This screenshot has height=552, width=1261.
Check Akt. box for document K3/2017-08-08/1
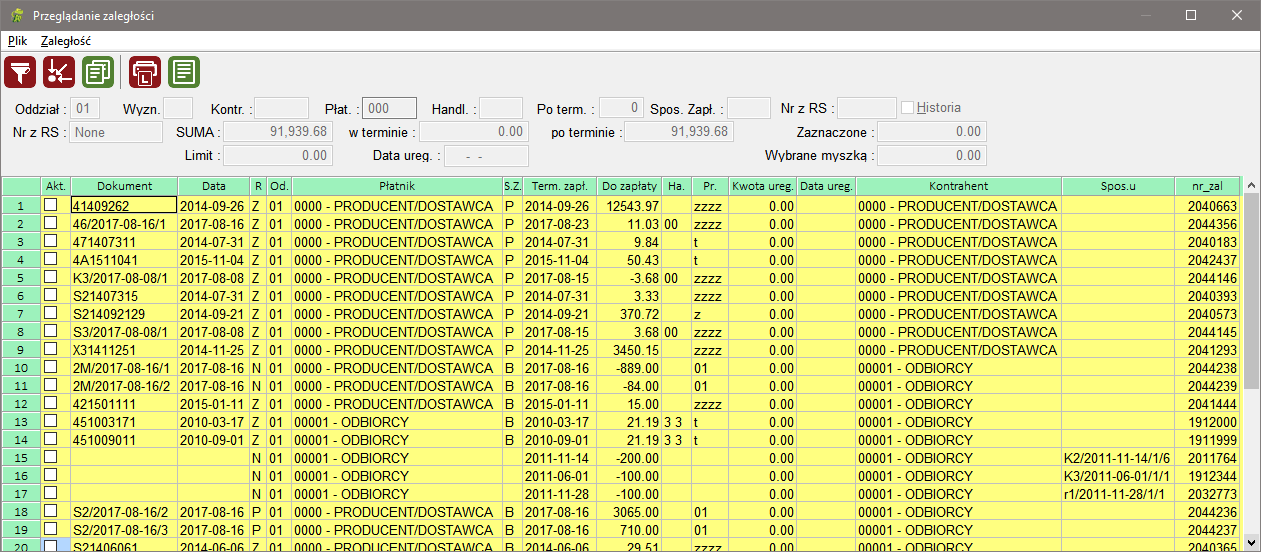[x=51, y=277]
